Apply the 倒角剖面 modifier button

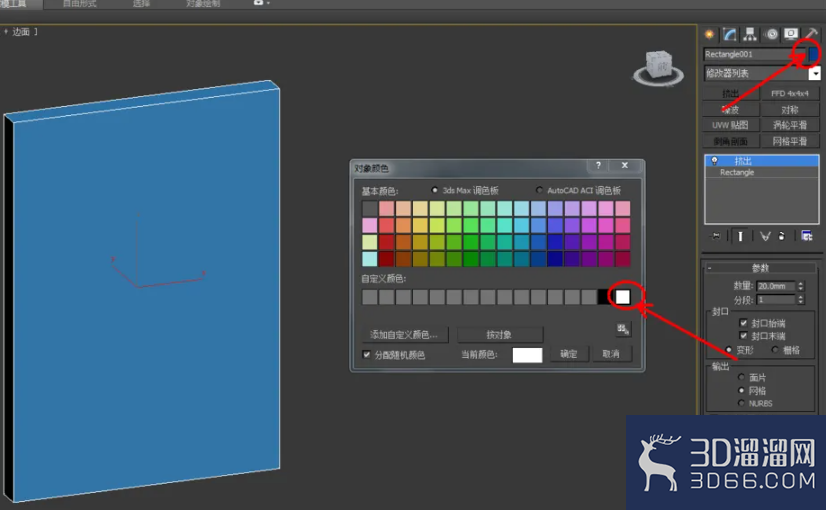coord(730,141)
